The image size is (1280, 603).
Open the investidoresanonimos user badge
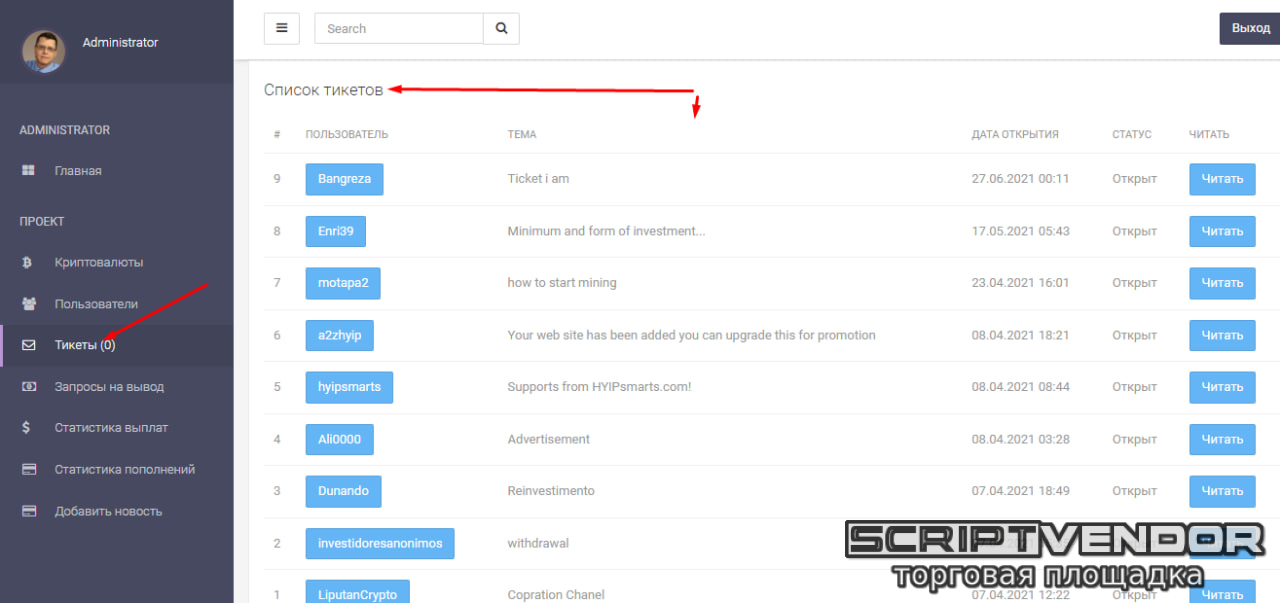pyautogui.click(x=379, y=543)
